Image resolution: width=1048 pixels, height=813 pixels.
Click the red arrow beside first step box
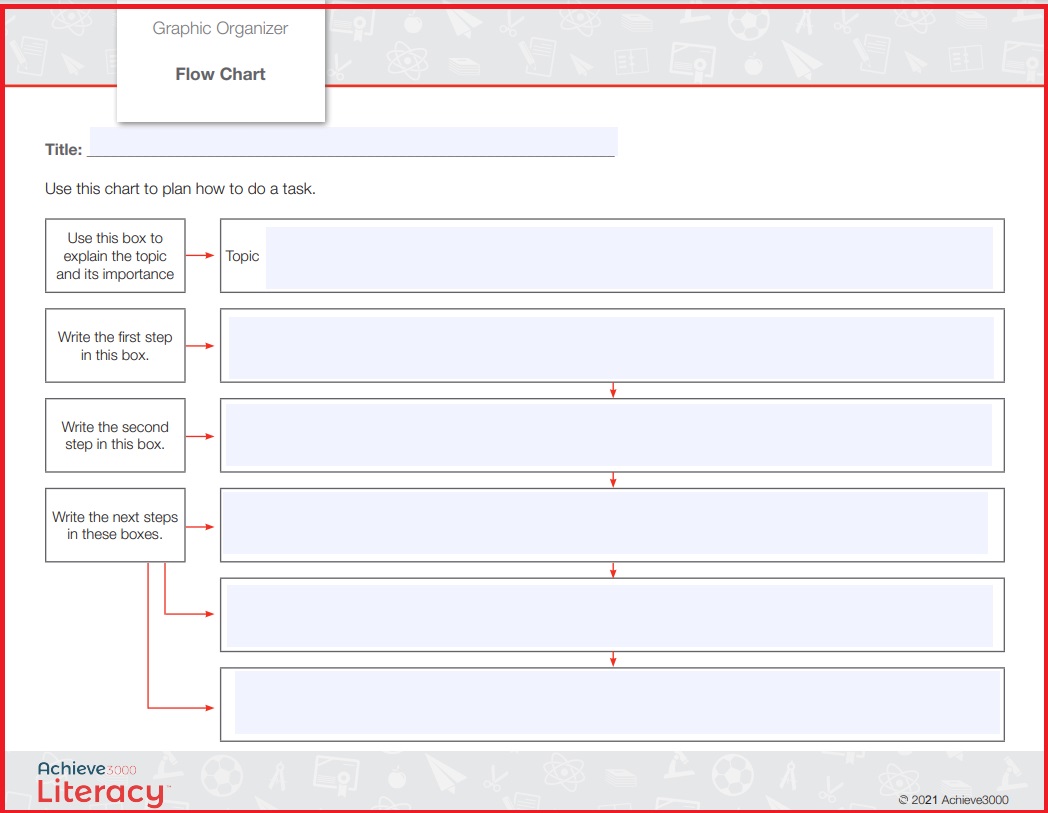coord(199,346)
